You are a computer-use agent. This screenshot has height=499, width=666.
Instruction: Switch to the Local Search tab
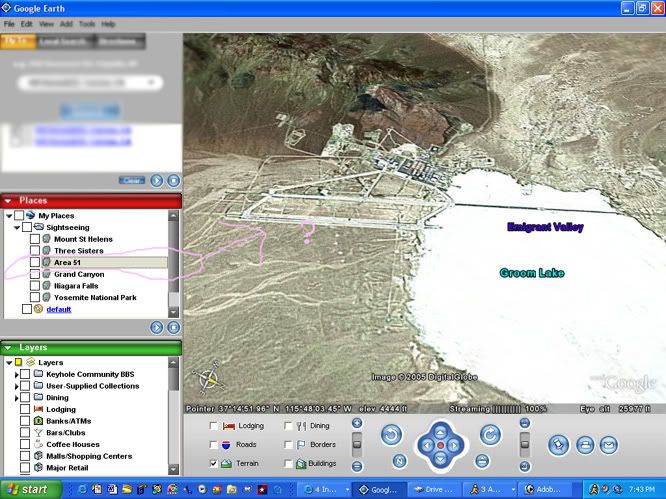pyautogui.click(x=63, y=42)
